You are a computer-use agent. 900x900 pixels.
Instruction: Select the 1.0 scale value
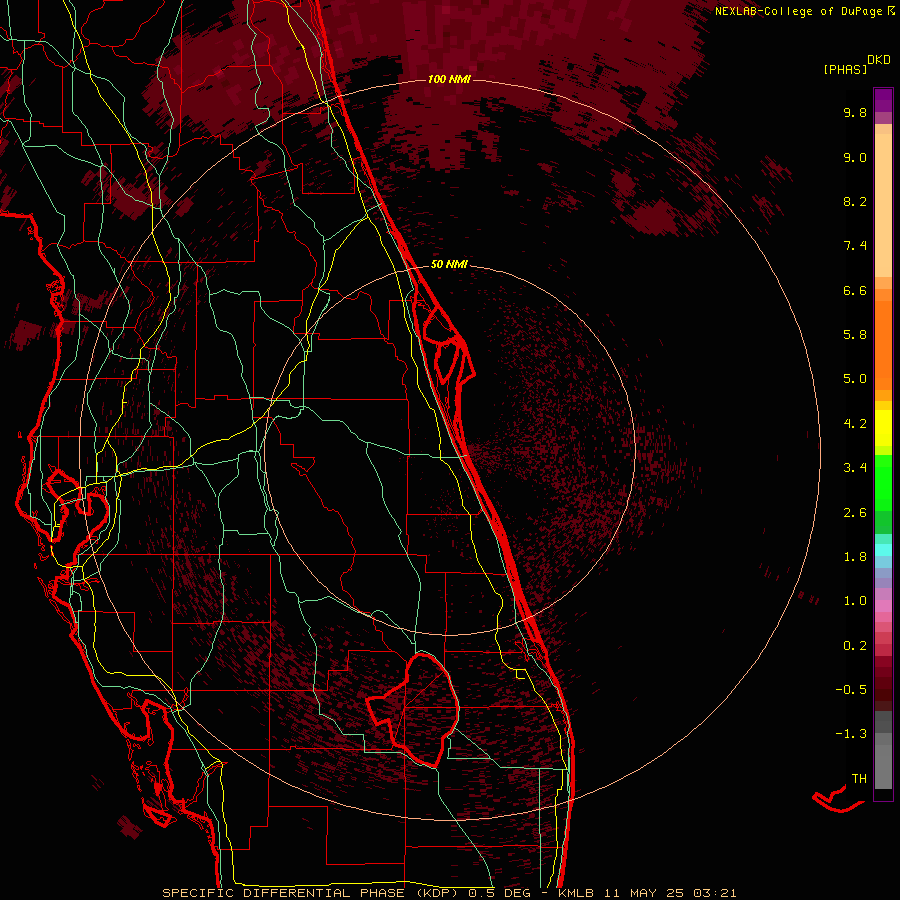coord(855,601)
